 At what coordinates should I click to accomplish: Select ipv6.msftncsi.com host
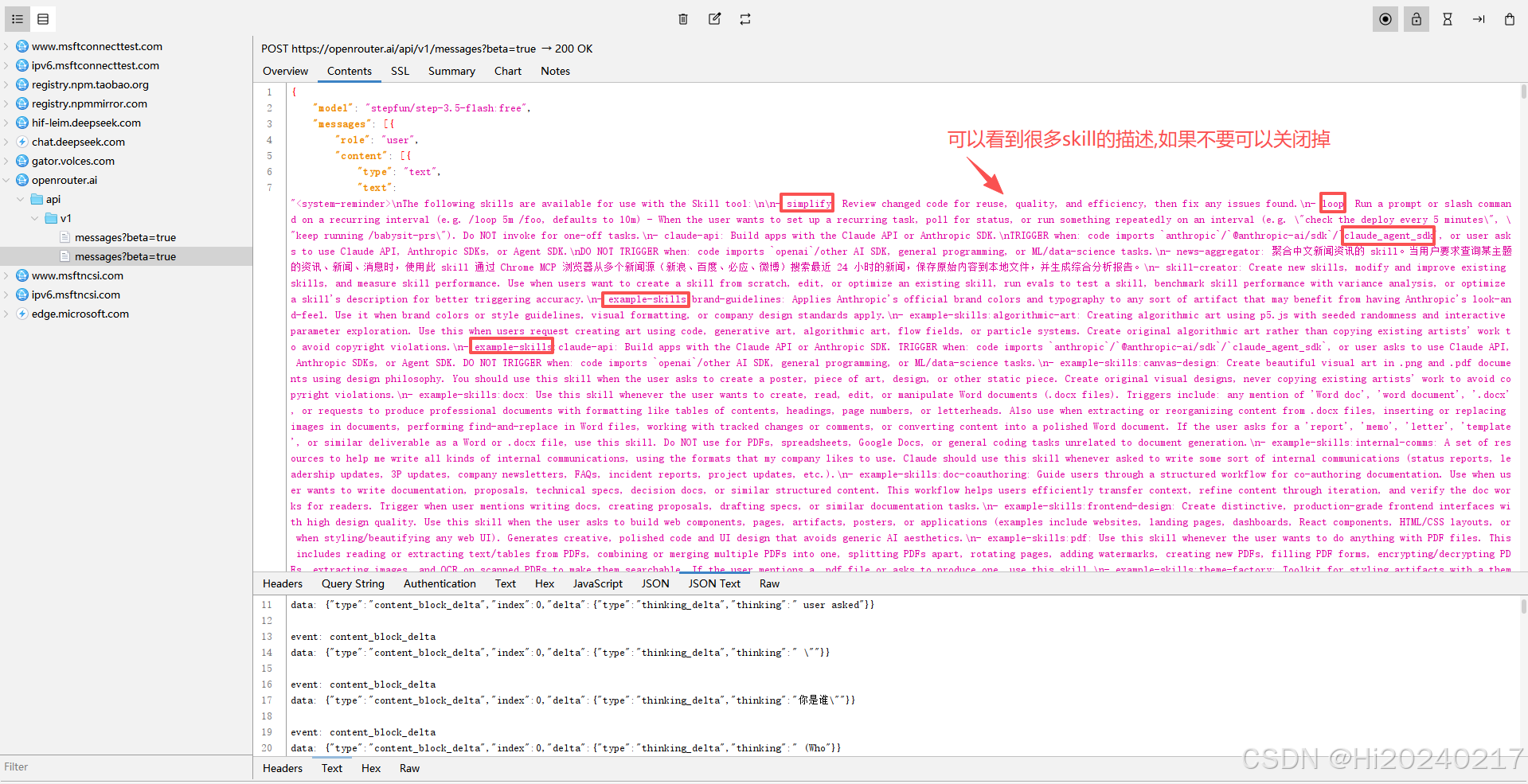coord(76,294)
